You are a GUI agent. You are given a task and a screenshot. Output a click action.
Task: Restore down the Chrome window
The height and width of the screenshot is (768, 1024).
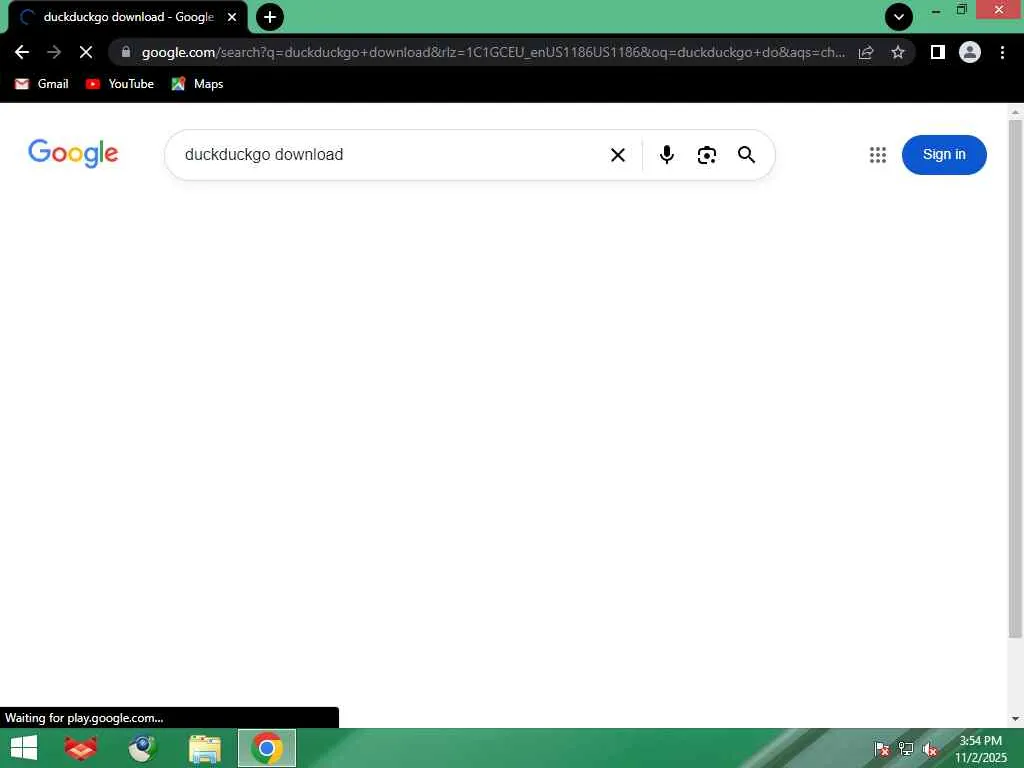point(961,9)
